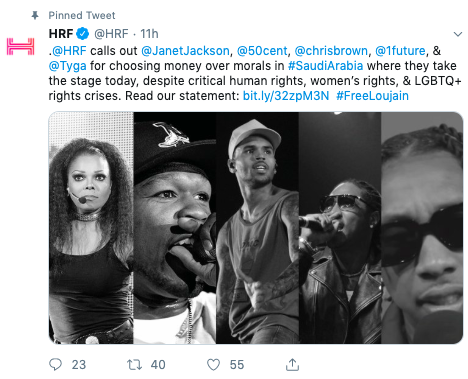The image size is (468, 379).
Task: Open the #SaudiArabia hashtag
Action: click(x=325, y=66)
